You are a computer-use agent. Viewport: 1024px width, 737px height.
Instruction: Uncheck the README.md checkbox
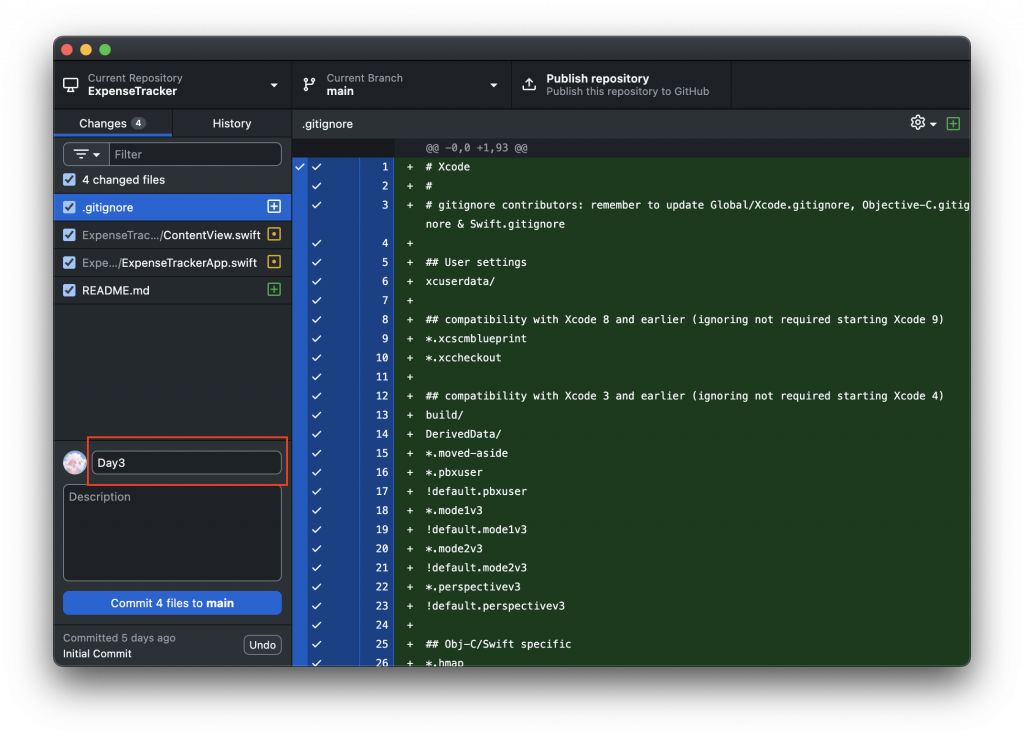(x=69, y=290)
